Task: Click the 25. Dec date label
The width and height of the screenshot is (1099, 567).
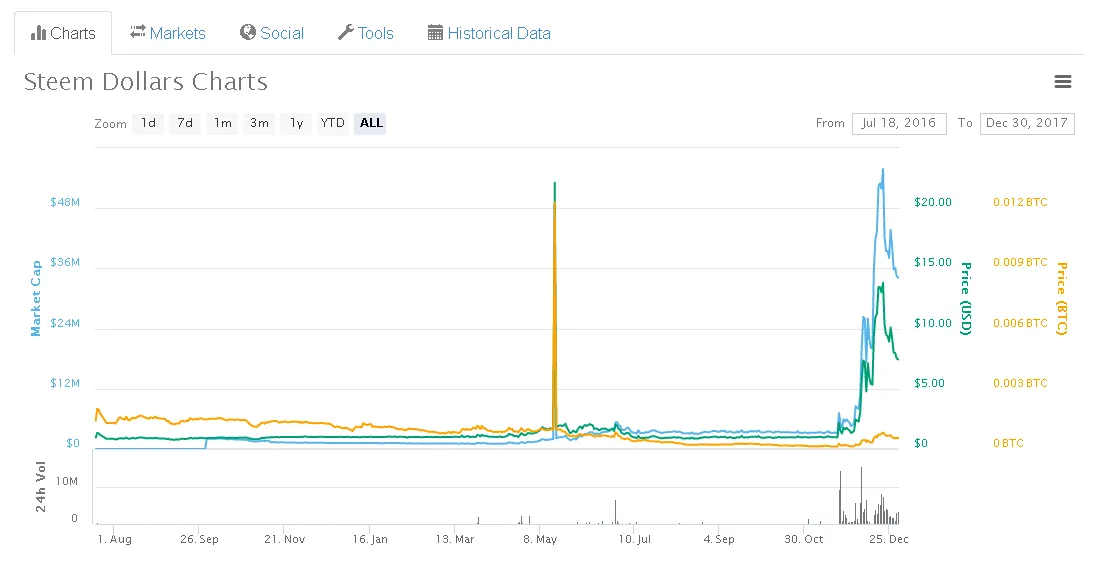Action: click(x=889, y=539)
